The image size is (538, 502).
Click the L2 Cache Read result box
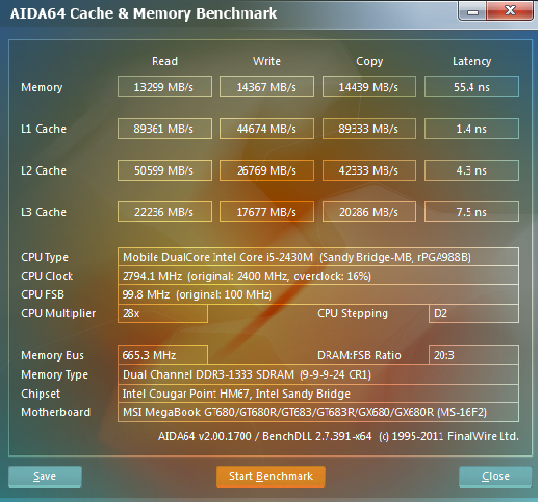[x=165, y=171]
